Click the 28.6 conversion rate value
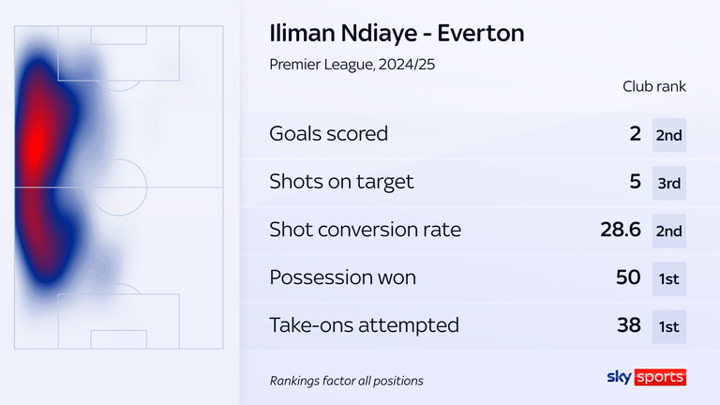This screenshot has height=405, width=720. (620, 230)
